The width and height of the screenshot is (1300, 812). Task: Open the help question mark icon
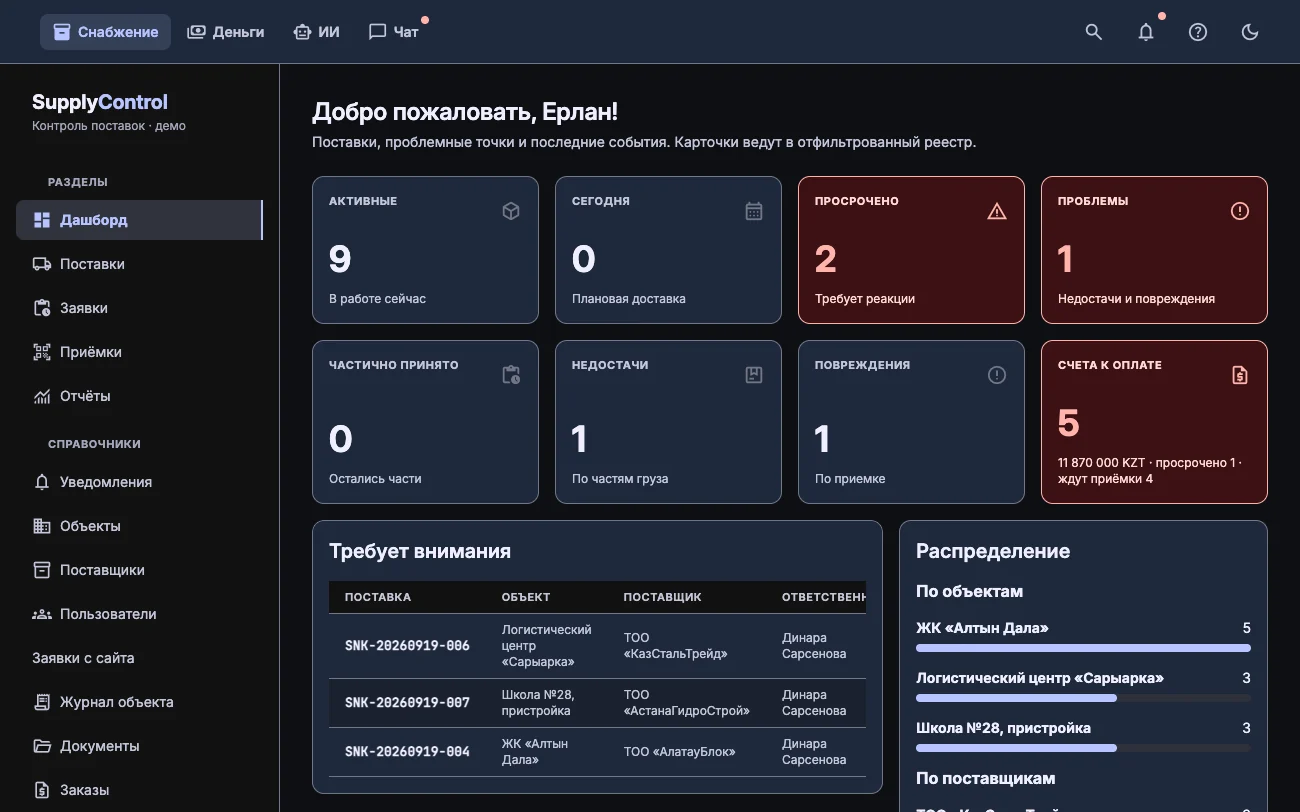pos(1198,32)
